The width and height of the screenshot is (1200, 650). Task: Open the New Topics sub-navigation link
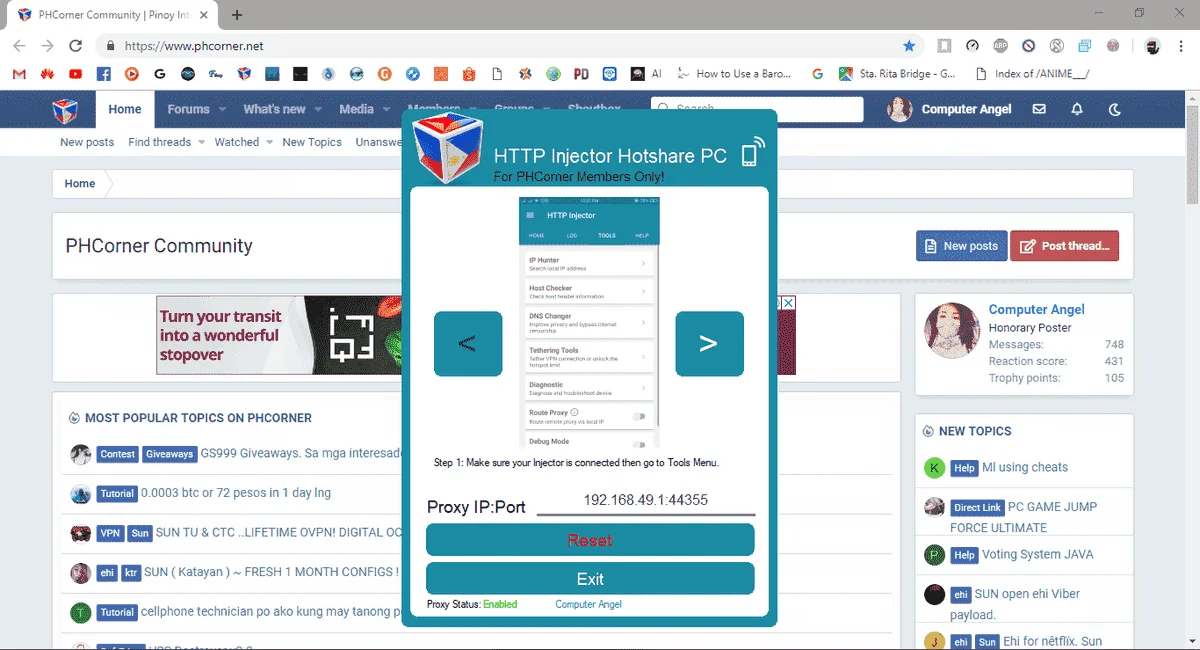click(x=312, y=142)
